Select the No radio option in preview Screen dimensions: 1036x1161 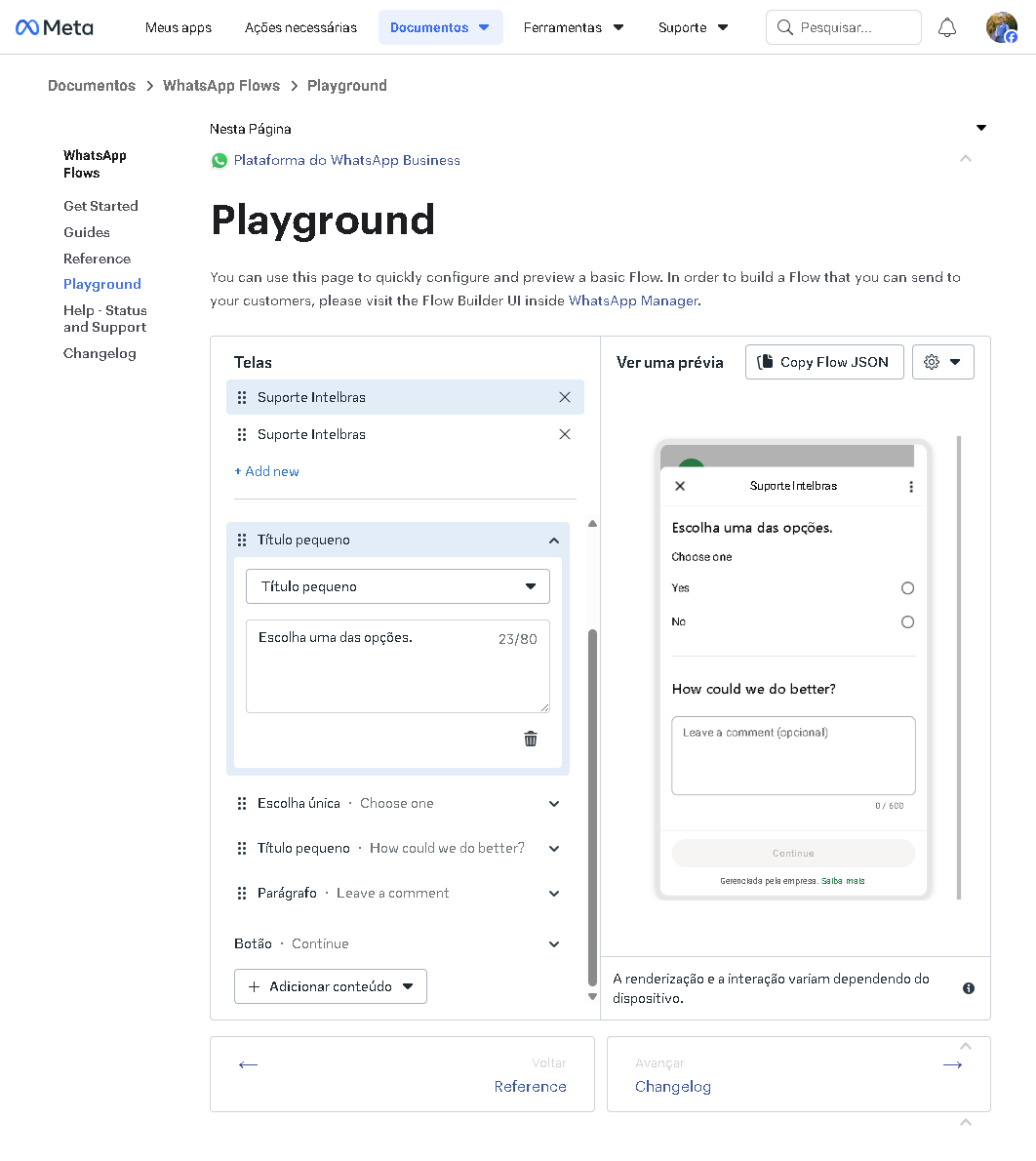[x=907, y=622]
